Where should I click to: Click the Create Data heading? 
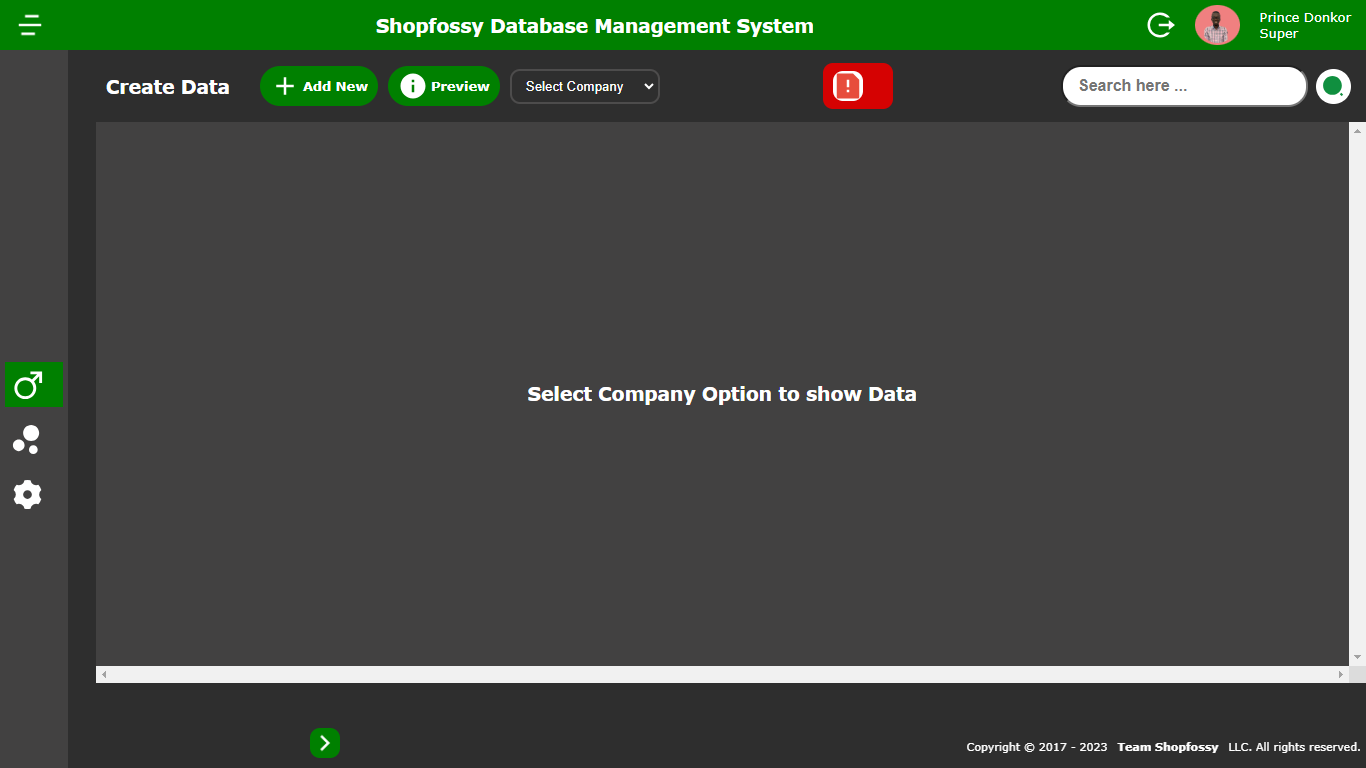point(168,87)
